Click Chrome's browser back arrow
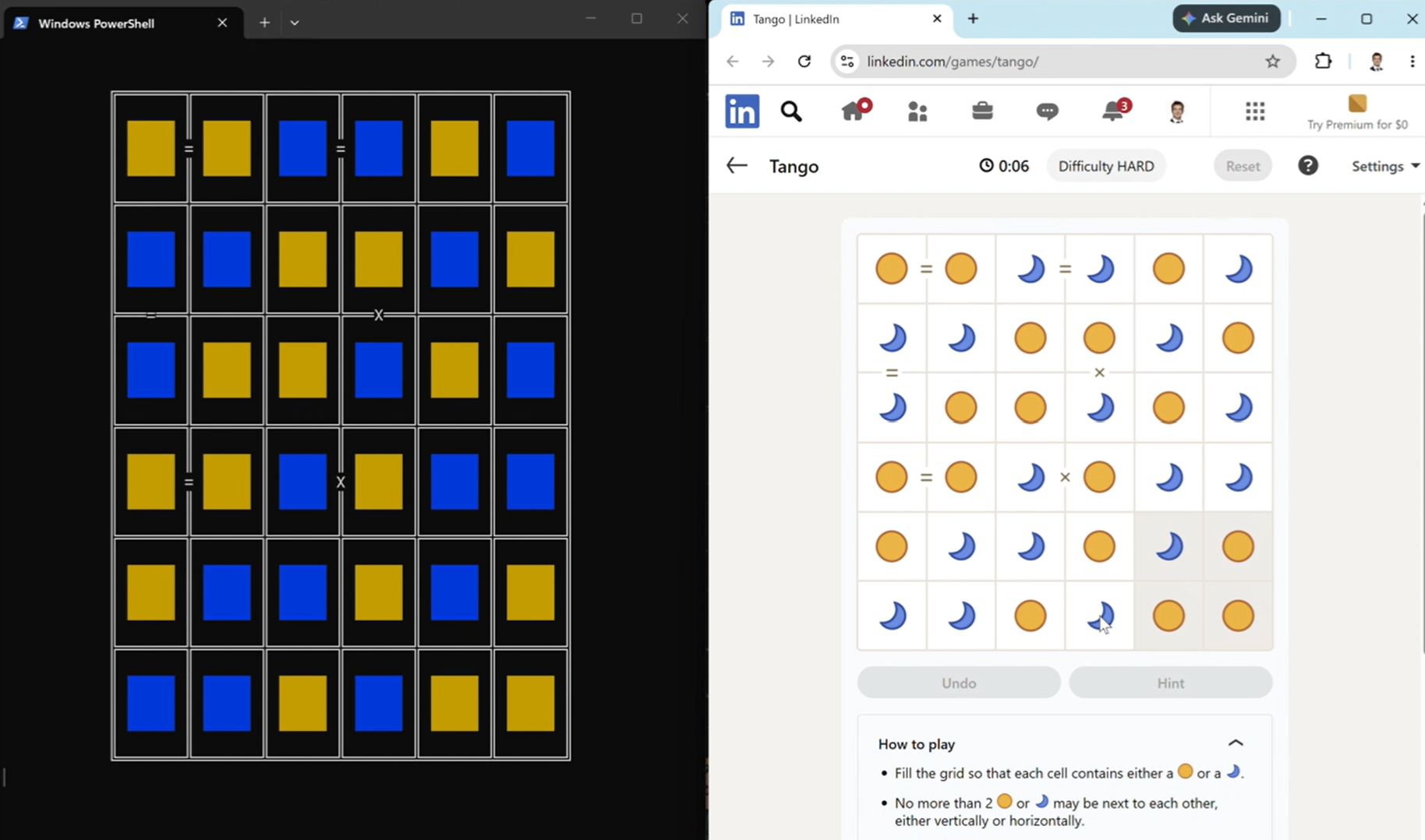The image size is (1425, 840). coord(732,61)
